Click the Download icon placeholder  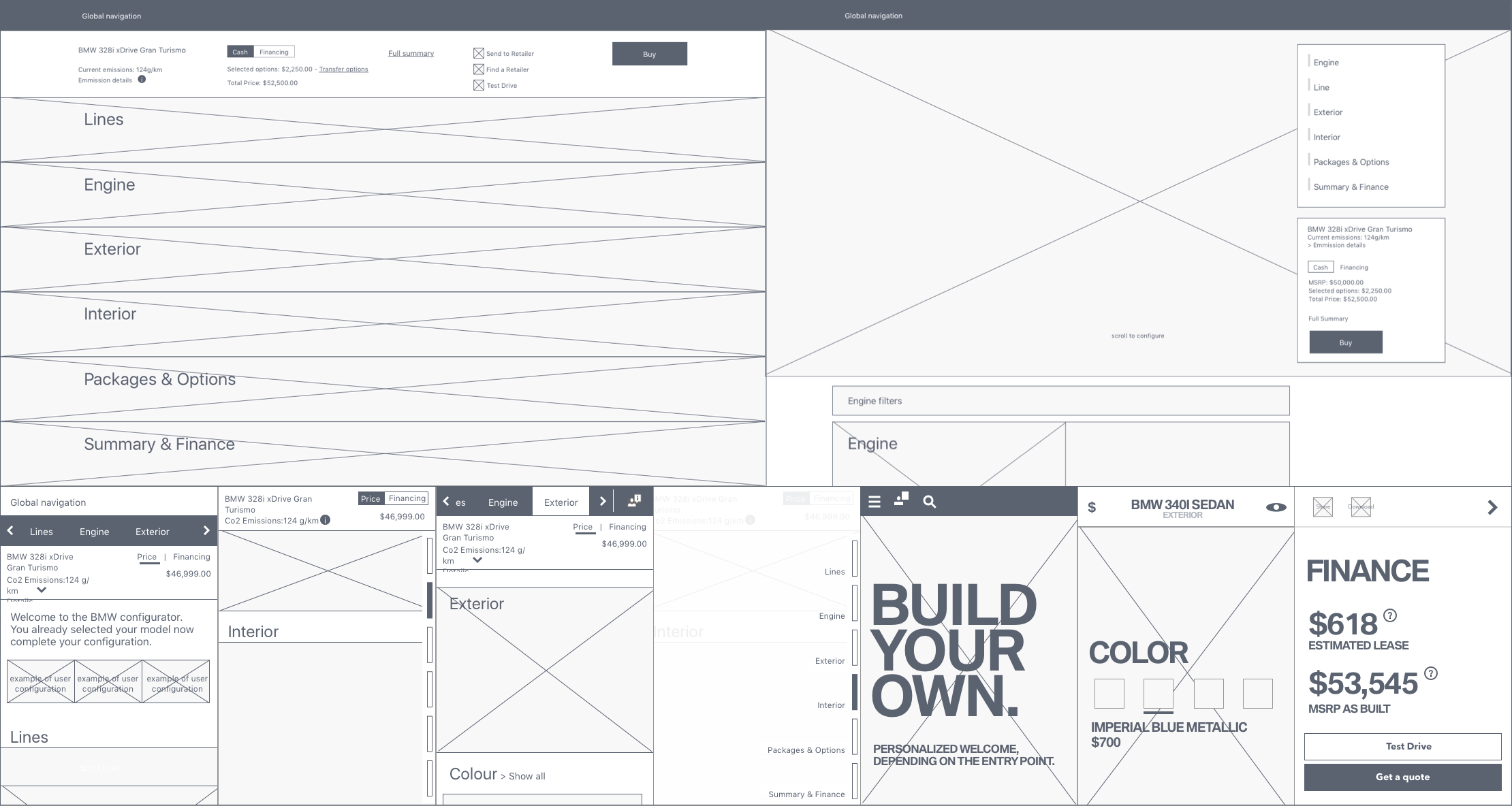(x=1361, y=507)
